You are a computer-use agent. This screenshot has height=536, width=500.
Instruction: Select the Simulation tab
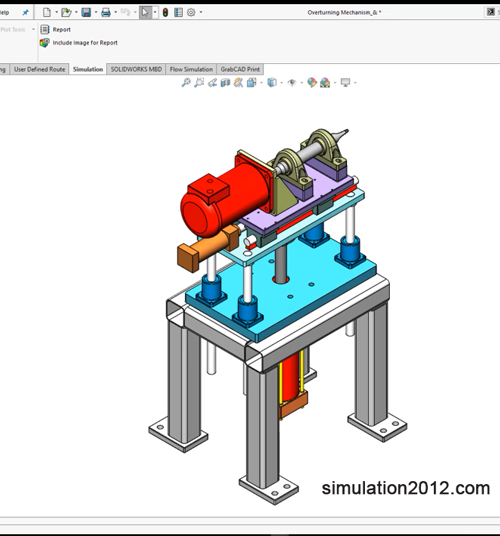88,69
